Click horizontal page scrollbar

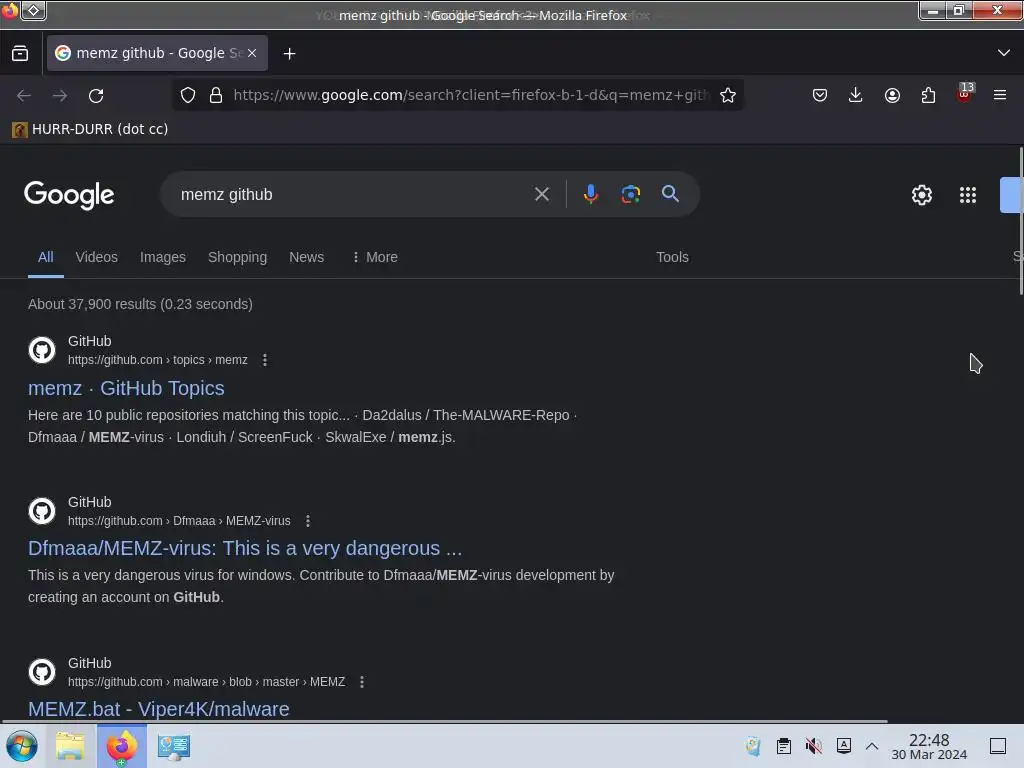click(x=444, y=722)
